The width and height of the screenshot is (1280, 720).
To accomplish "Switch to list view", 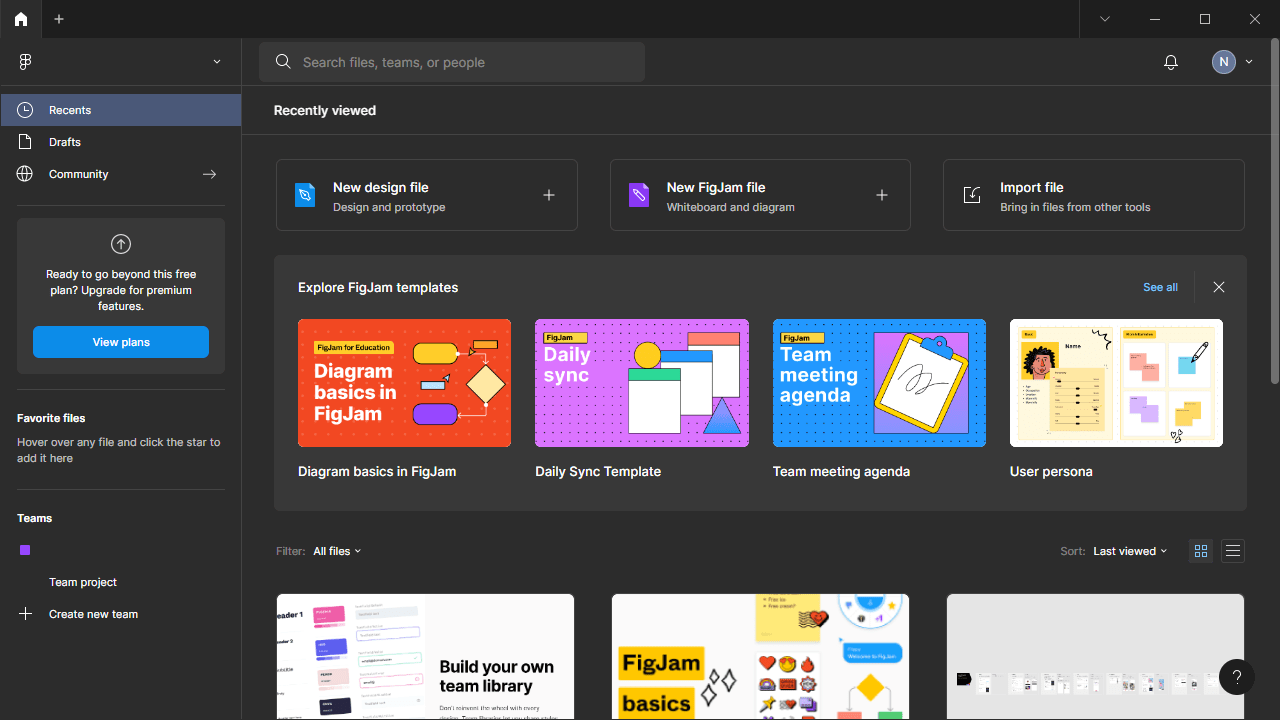I will pos(1233,551).
